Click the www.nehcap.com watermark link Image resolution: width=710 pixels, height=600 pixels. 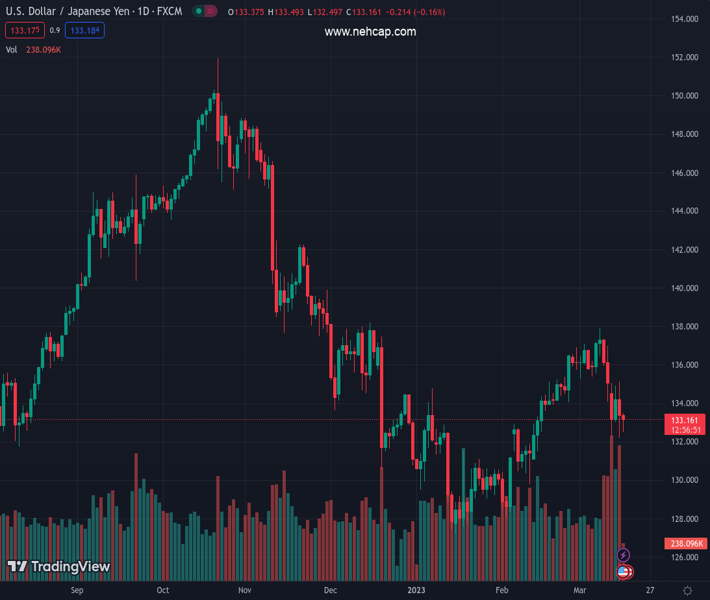[370, 32]
